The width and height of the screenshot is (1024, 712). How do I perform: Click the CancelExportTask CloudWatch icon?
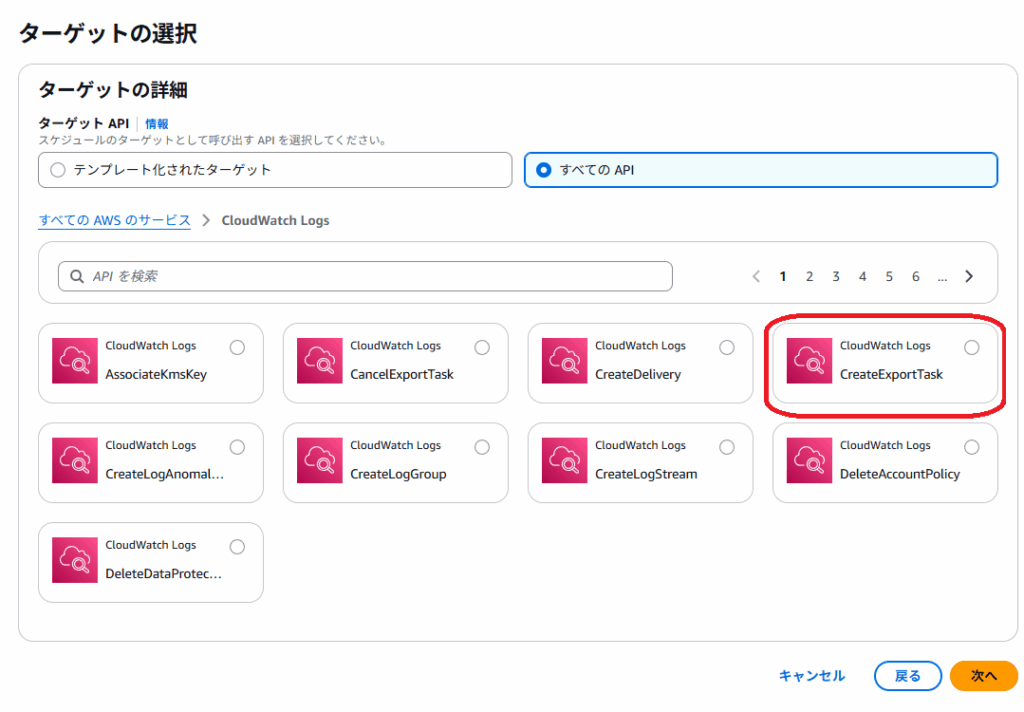[320, 361]
